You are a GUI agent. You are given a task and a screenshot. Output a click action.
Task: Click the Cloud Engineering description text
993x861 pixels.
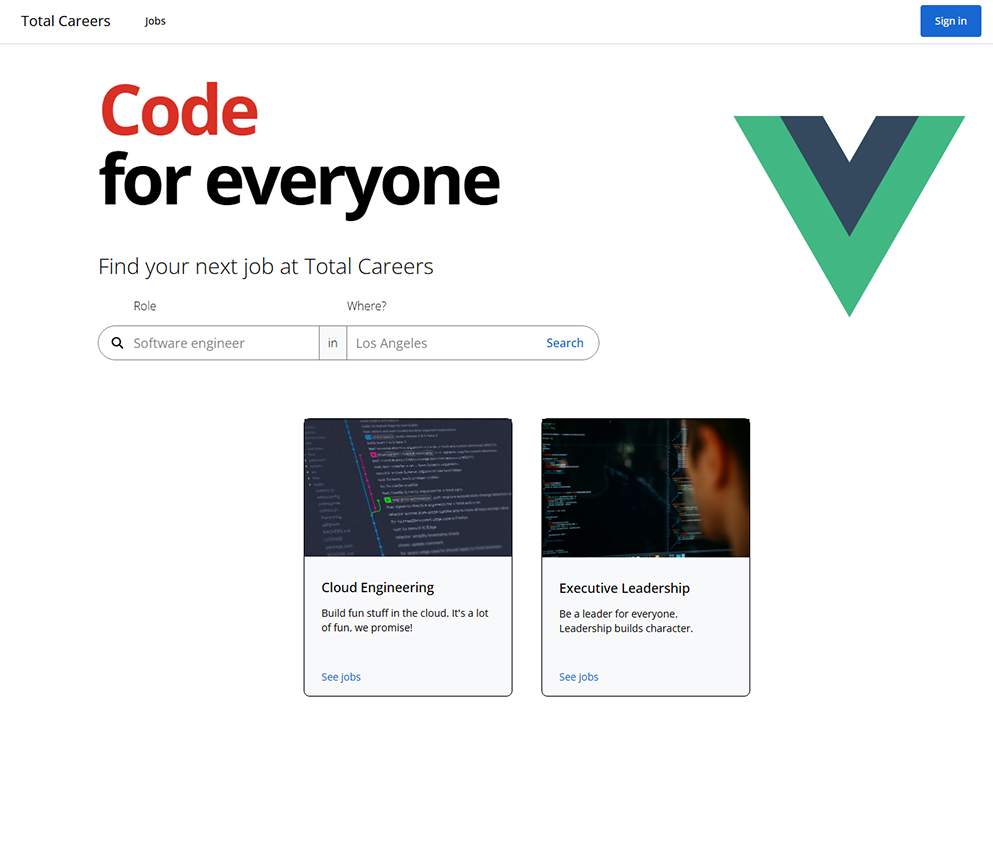[405, 620]
